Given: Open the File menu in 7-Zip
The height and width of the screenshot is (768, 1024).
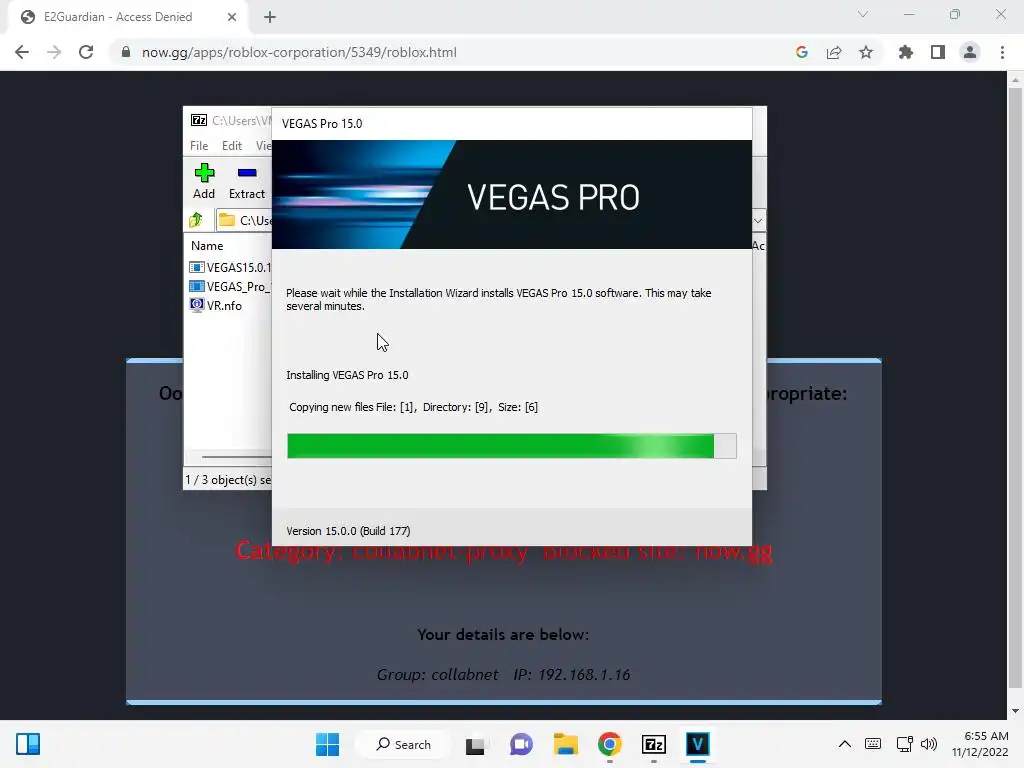Looking at the screenshot, I should click(x=199, y=146).
